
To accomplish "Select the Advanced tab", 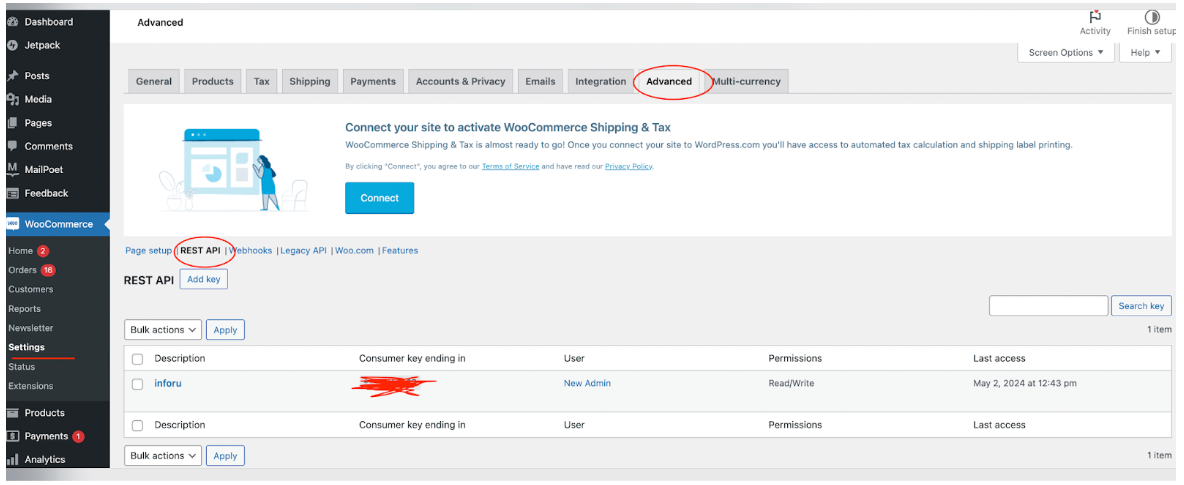I will click(x=669, y=82).
